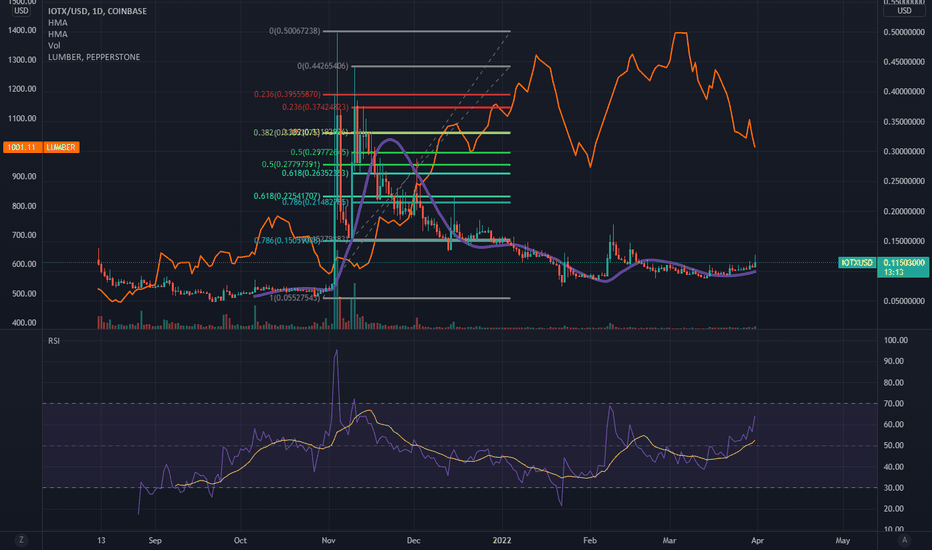
Task: Click the 13 date label on time axis
Action: click(x=101, y=540)
